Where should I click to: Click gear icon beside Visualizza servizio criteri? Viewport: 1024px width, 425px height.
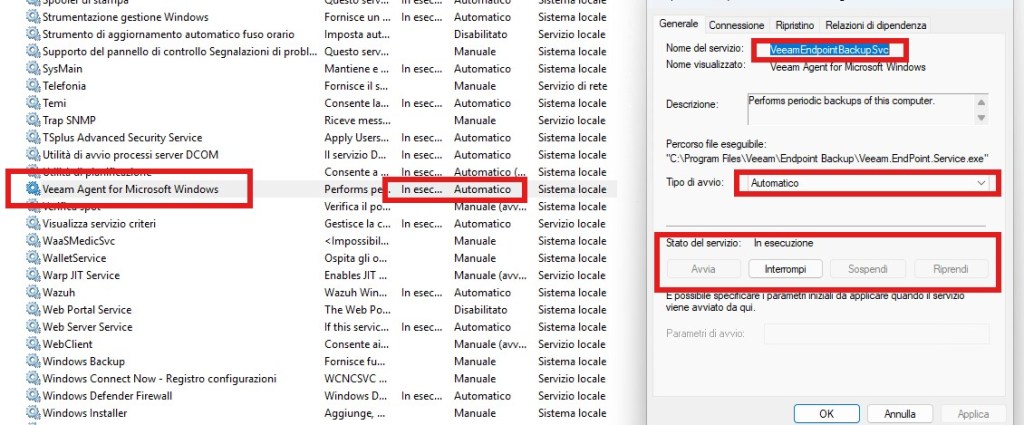[33, 223]
